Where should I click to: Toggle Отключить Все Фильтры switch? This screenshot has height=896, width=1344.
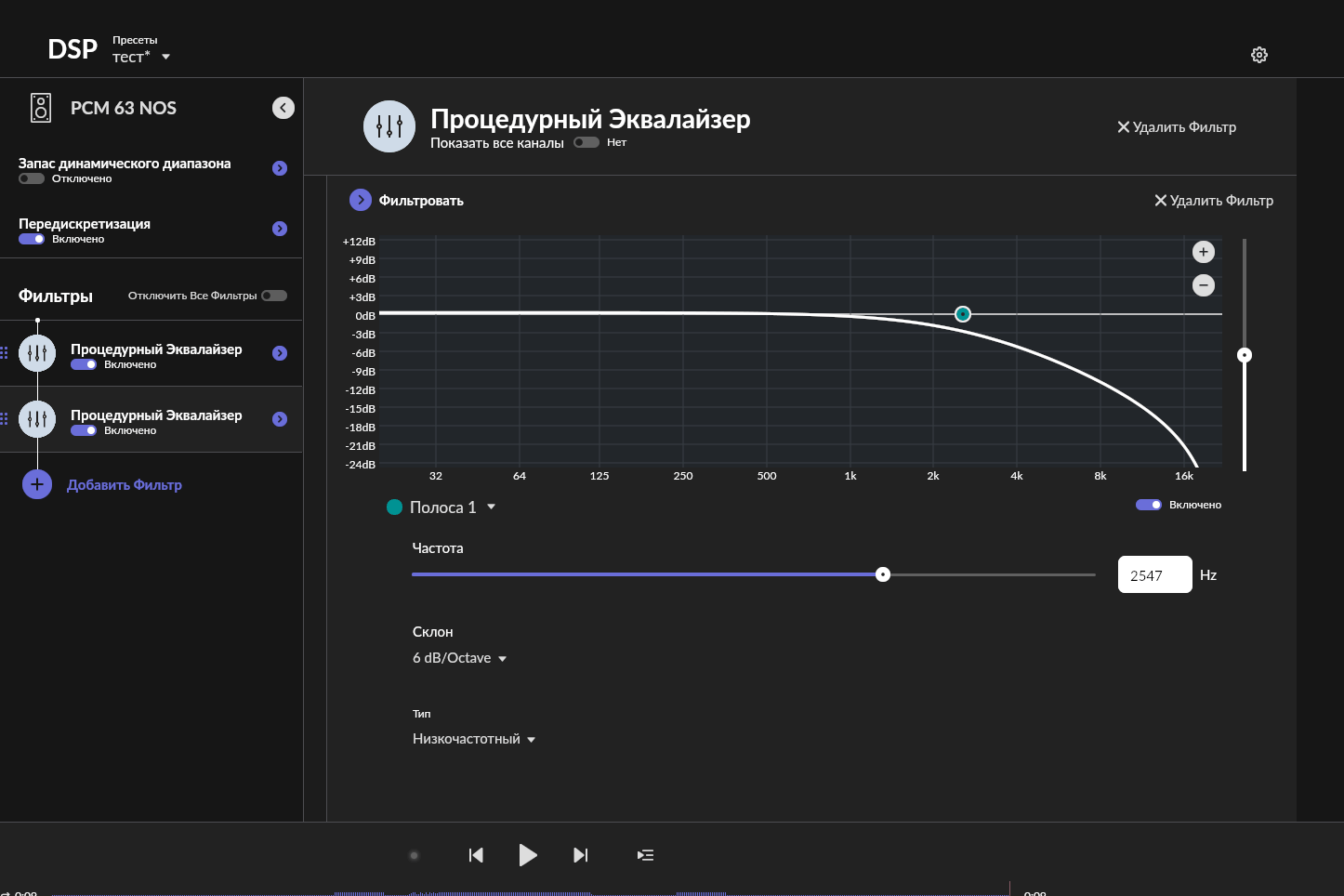(274, 296)
